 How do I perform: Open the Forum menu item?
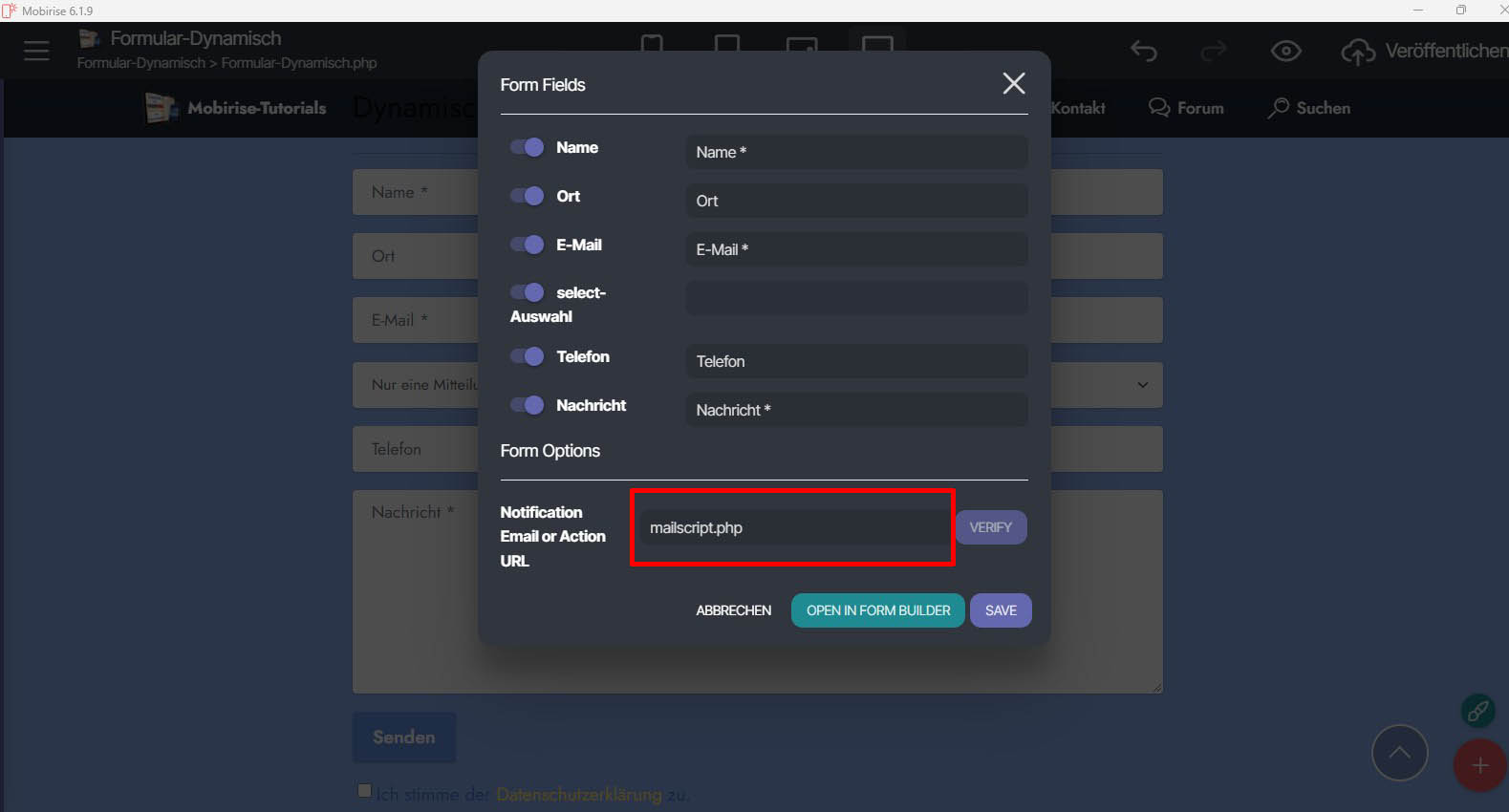click(1186, 108)
